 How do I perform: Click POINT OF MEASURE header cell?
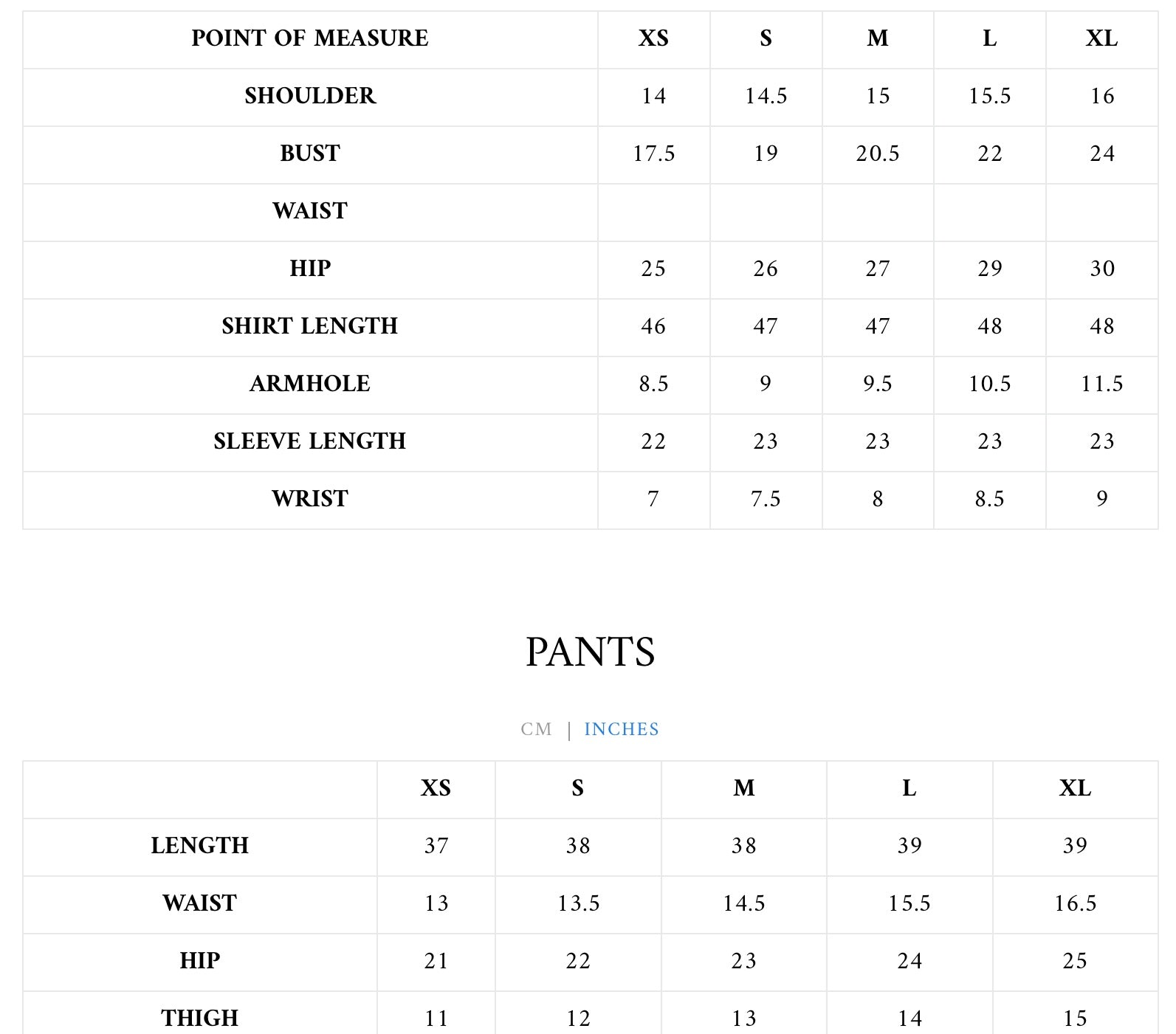pos(310,38)
